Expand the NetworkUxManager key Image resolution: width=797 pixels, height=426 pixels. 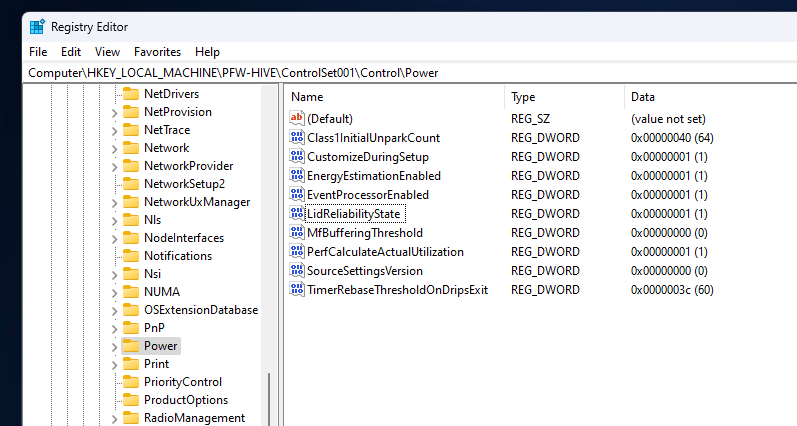click(x=114, y=203)
